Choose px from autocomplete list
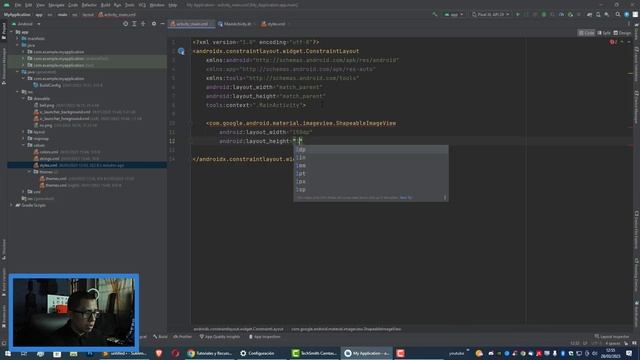Viewport: 640px width, 360px height. click(x=371, y=182)
